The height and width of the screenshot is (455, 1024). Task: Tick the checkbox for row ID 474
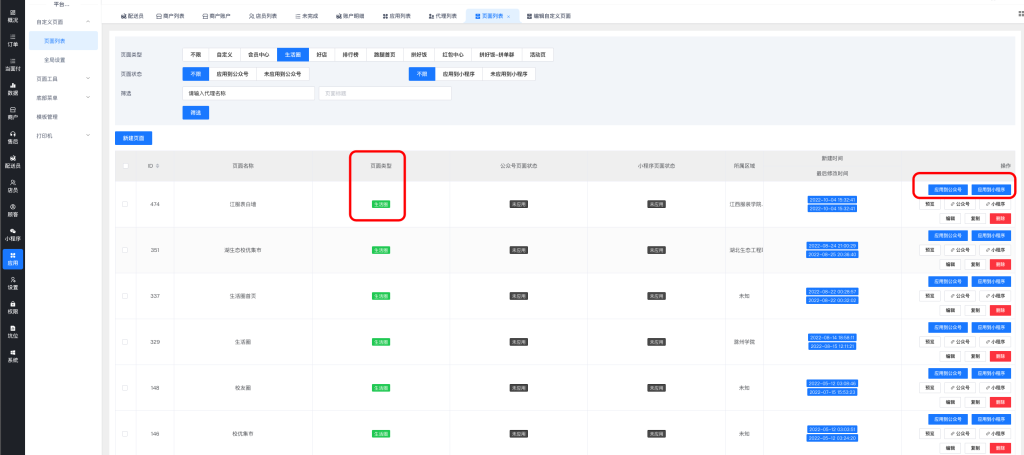click(x=125, y=204)
